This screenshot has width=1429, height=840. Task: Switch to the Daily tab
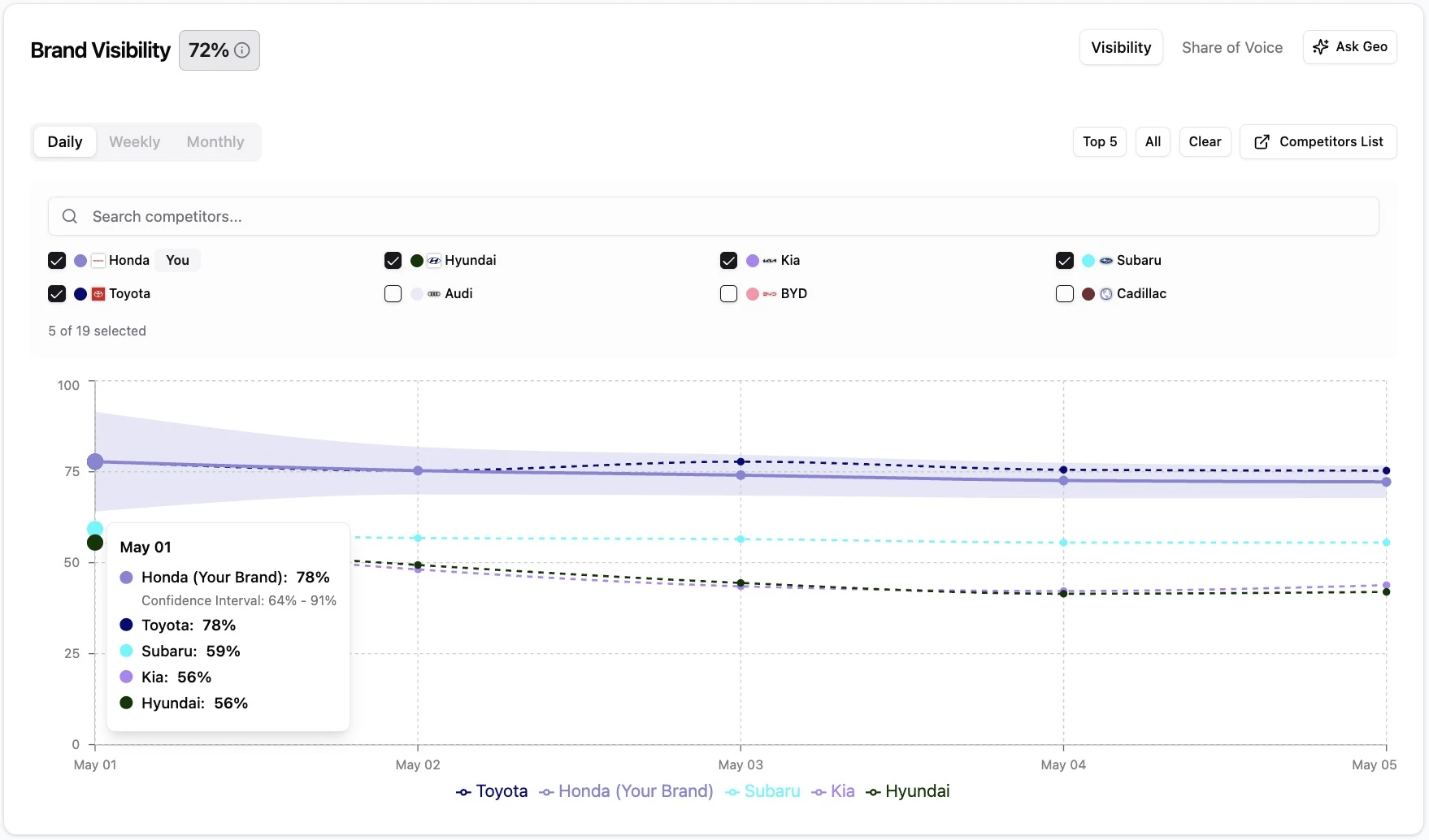[x=65, y=142]
